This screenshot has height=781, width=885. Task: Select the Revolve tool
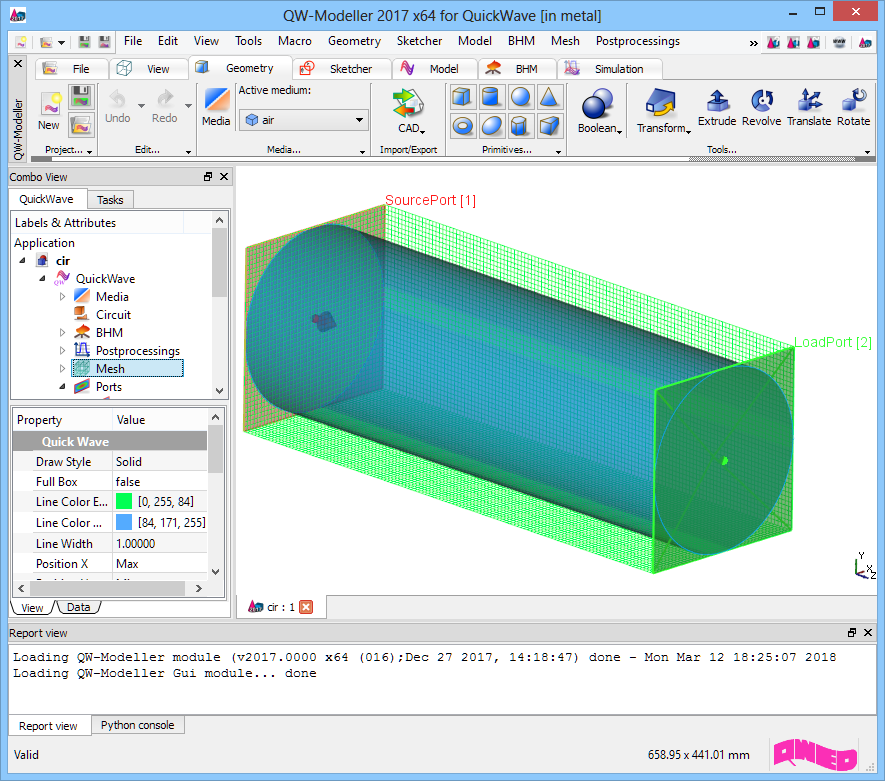[x=762, y=107]
